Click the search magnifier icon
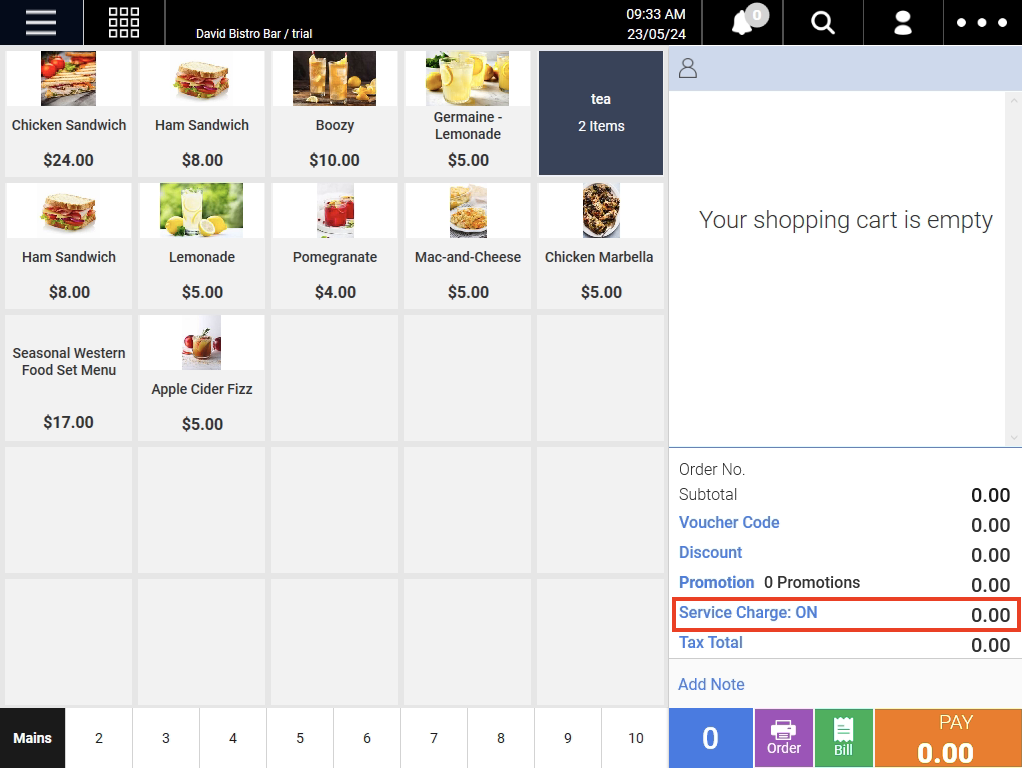Screen dimensions: 1022x768 [x=823, y=22]
